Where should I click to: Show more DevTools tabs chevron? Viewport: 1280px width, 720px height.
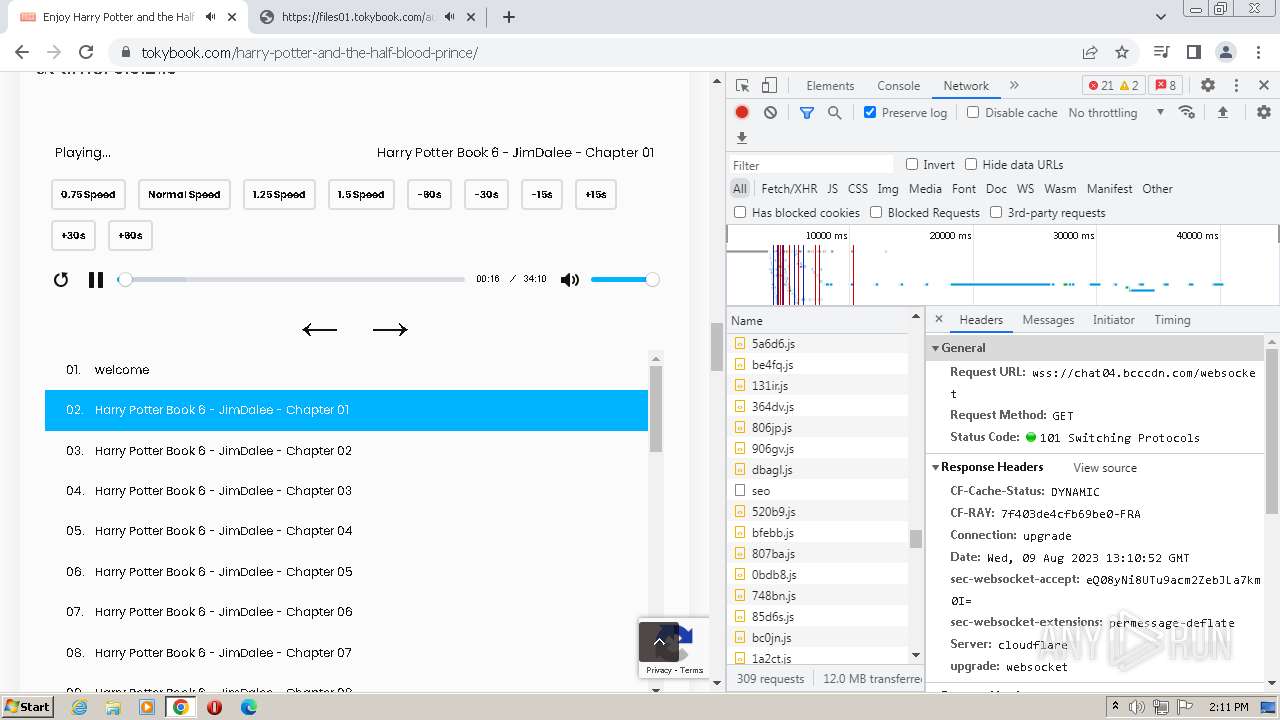click(1014, 86)
